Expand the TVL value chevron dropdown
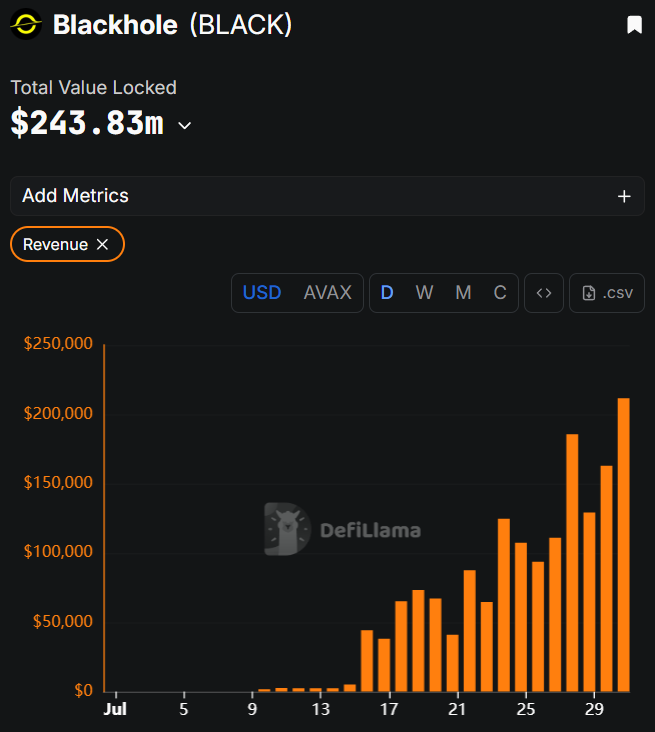 point(185,126)
